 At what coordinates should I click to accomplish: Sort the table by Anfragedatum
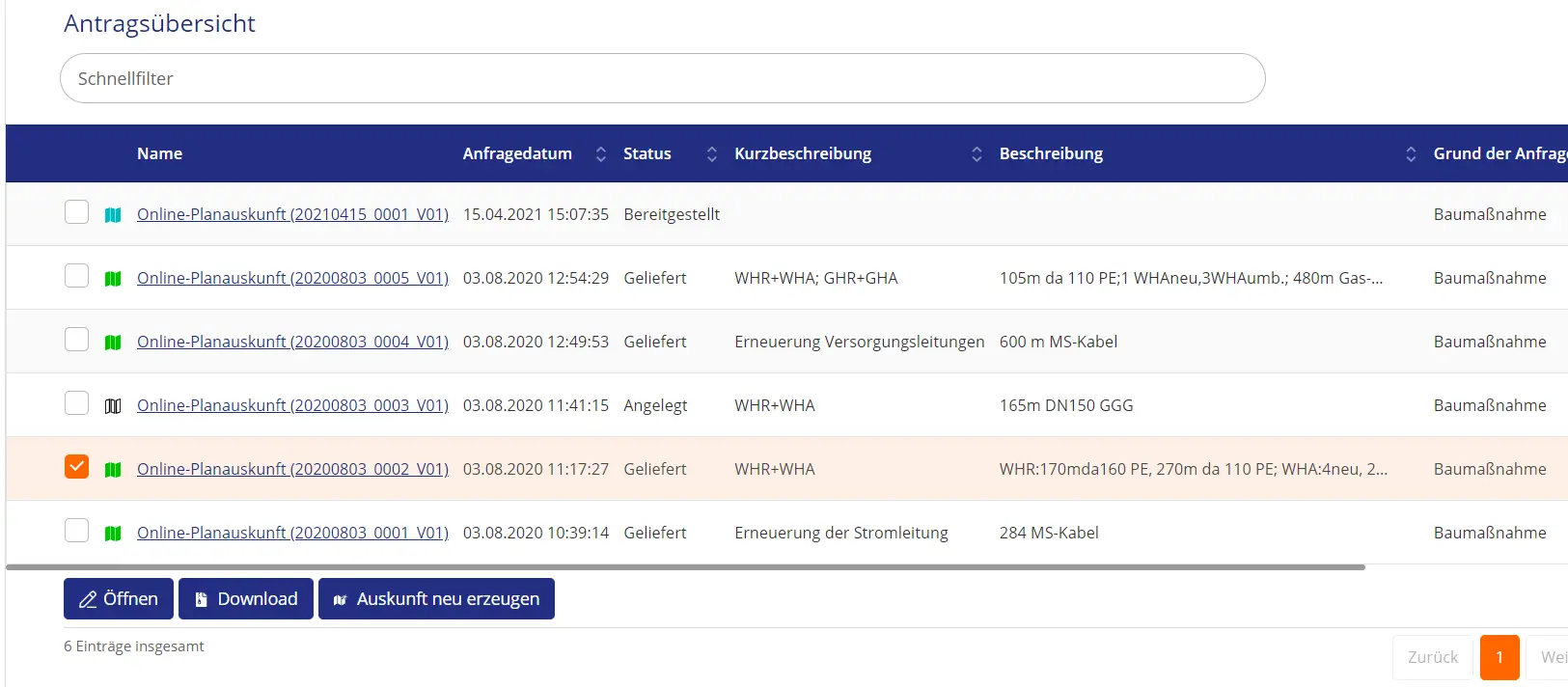tap(601, 153)
